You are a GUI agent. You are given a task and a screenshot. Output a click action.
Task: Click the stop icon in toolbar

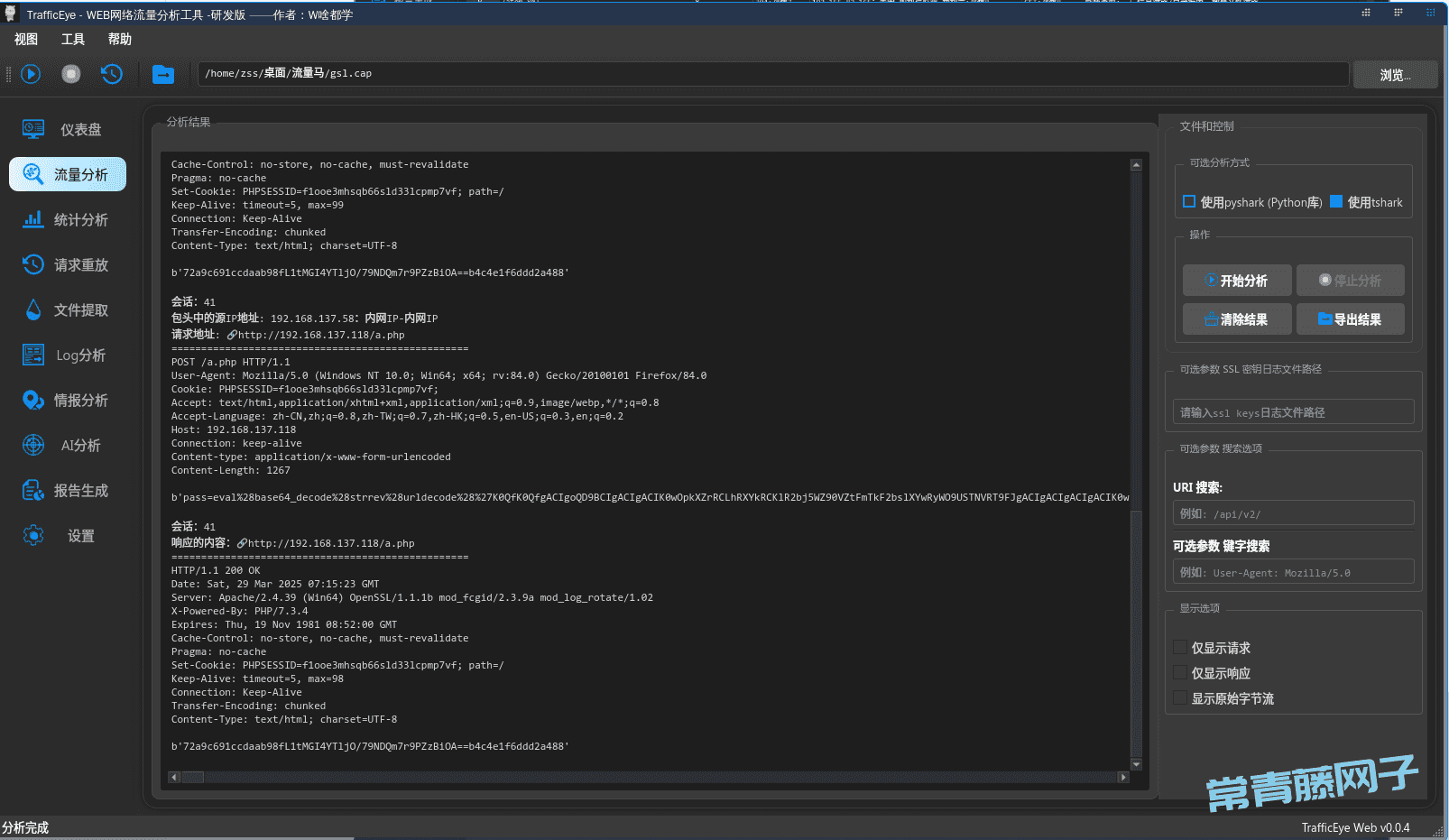[x=71, y=74]
